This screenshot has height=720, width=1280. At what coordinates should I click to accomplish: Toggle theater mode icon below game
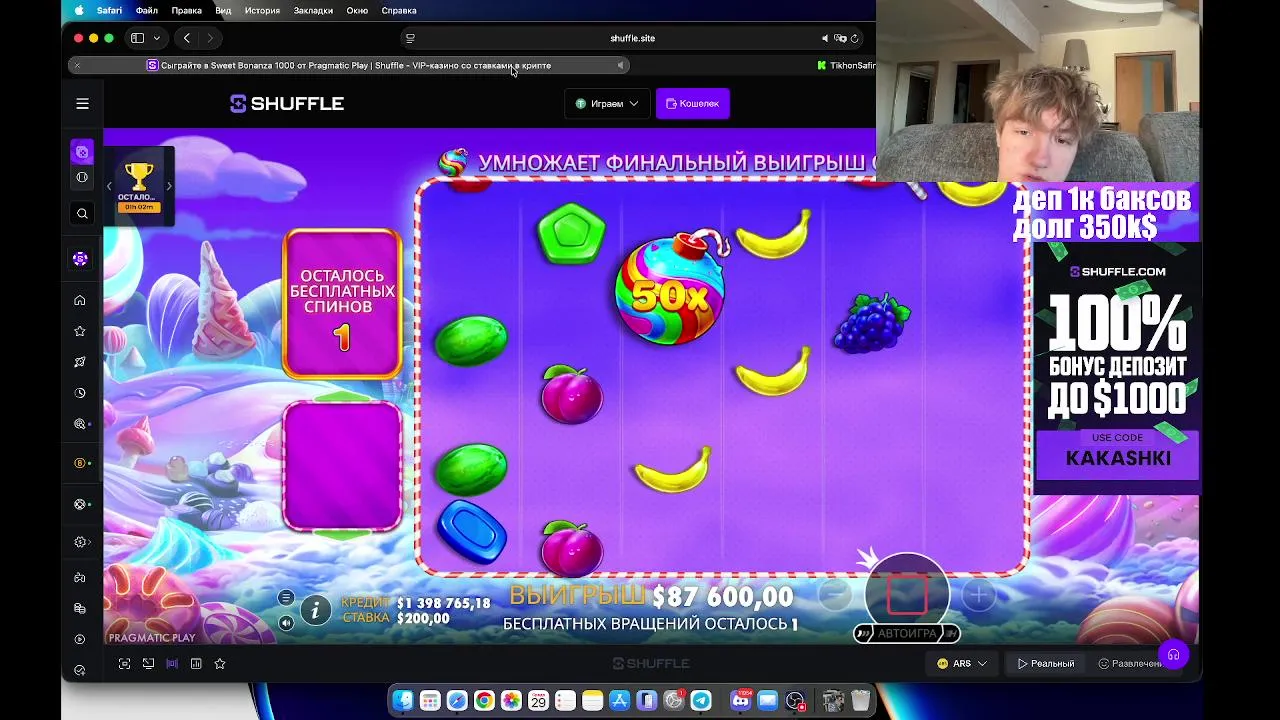pyautogui.click(x=172, y=664)
